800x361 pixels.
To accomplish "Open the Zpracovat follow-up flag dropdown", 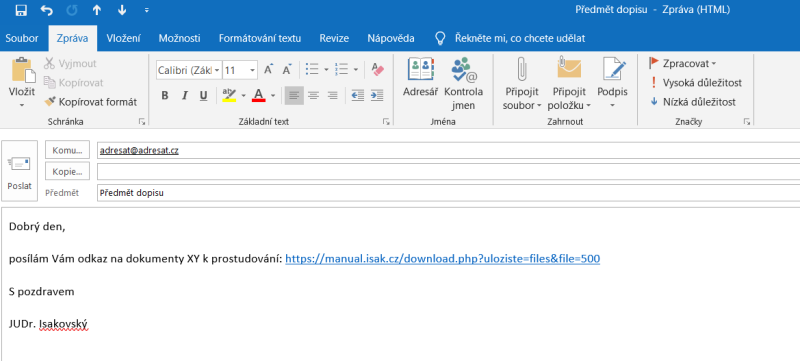I will [682, 64].
